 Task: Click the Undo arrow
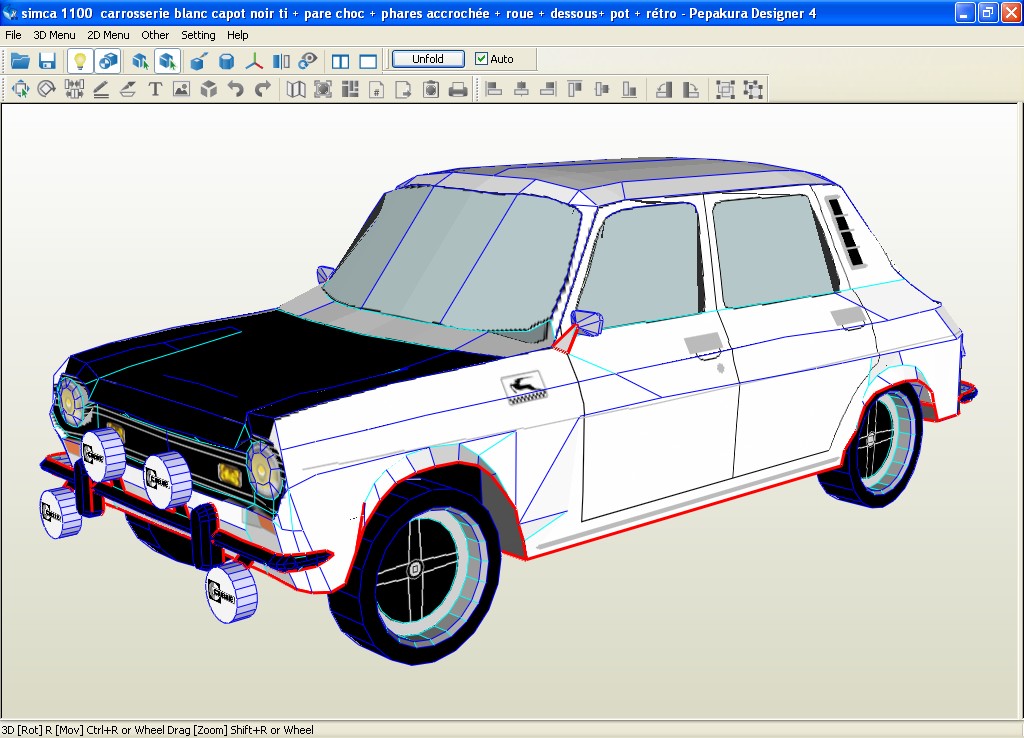tap(236, 89)
